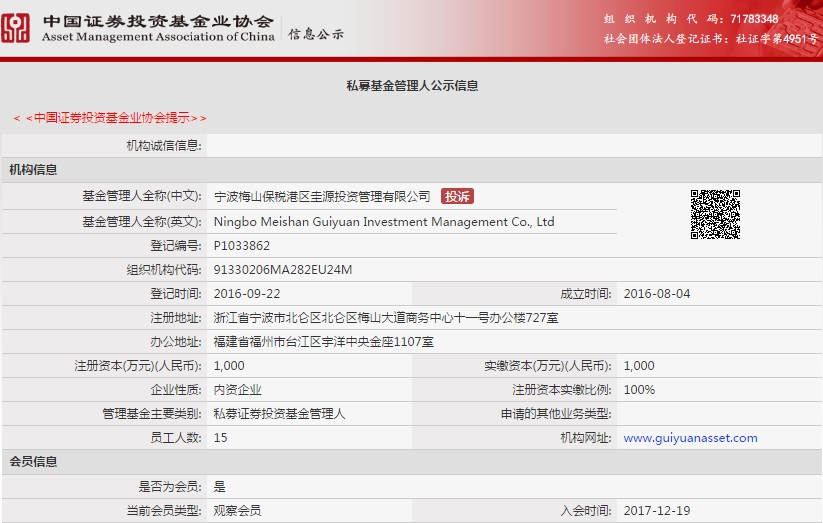Click the 登记编号 label

(176, 246)
